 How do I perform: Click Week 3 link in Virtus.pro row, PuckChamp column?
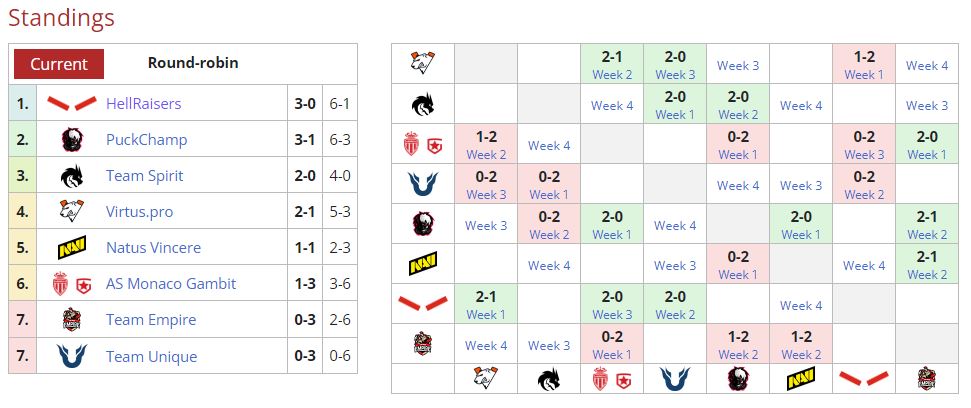pyautogui.click(x=738, y=66)
